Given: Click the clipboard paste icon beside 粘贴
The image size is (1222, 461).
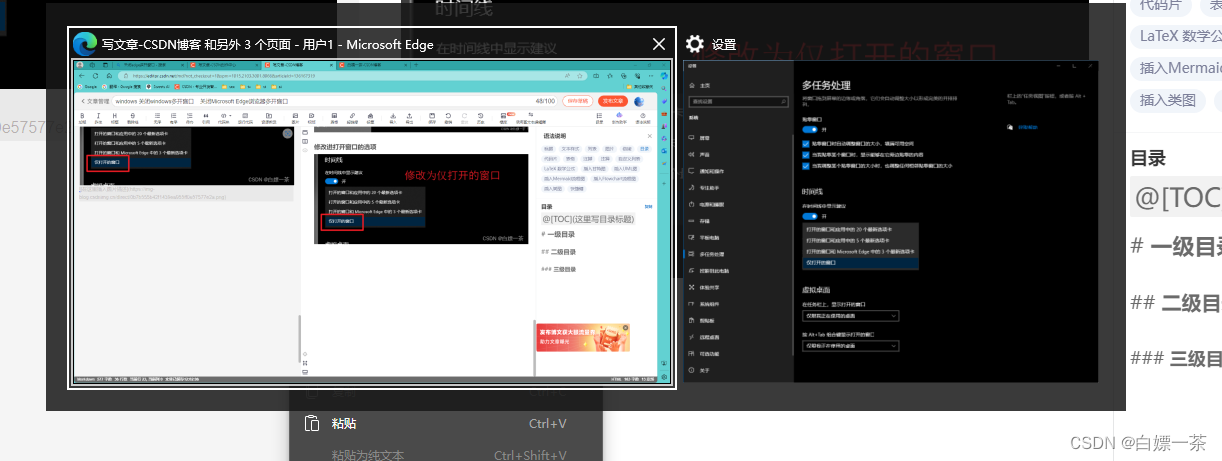Looking at the screenshot, I should pos(311,423).
